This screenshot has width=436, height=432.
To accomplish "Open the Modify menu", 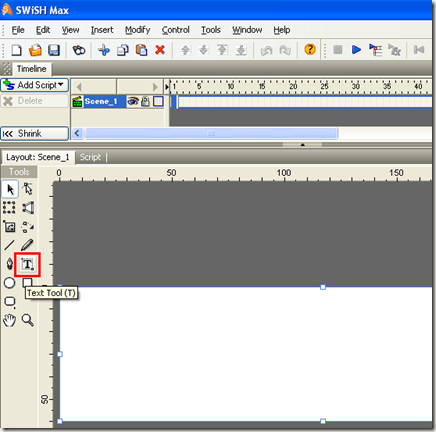I will pyautogui.click(x=138, y=30).
